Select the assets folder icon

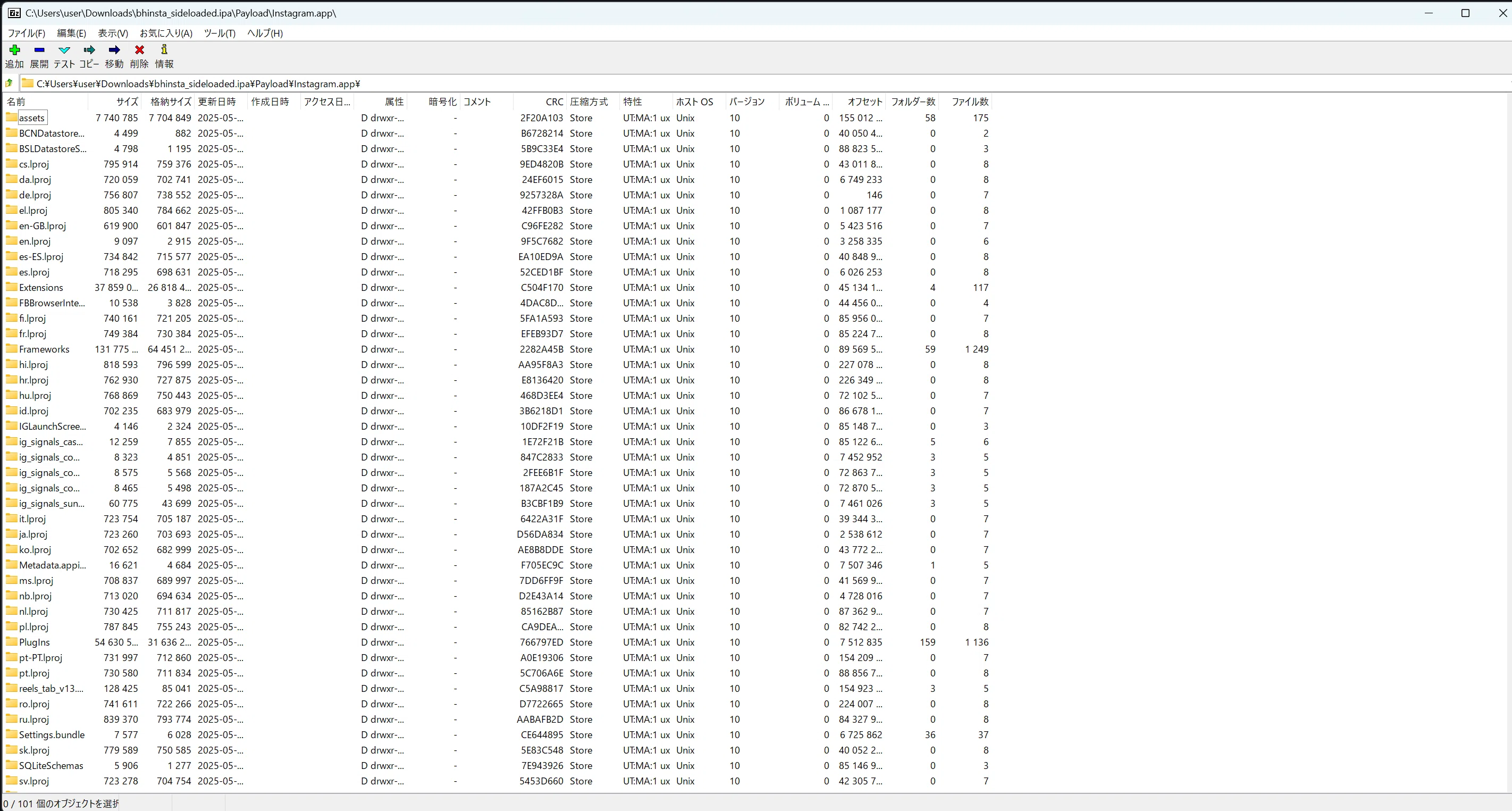click(x=12, y=118)
